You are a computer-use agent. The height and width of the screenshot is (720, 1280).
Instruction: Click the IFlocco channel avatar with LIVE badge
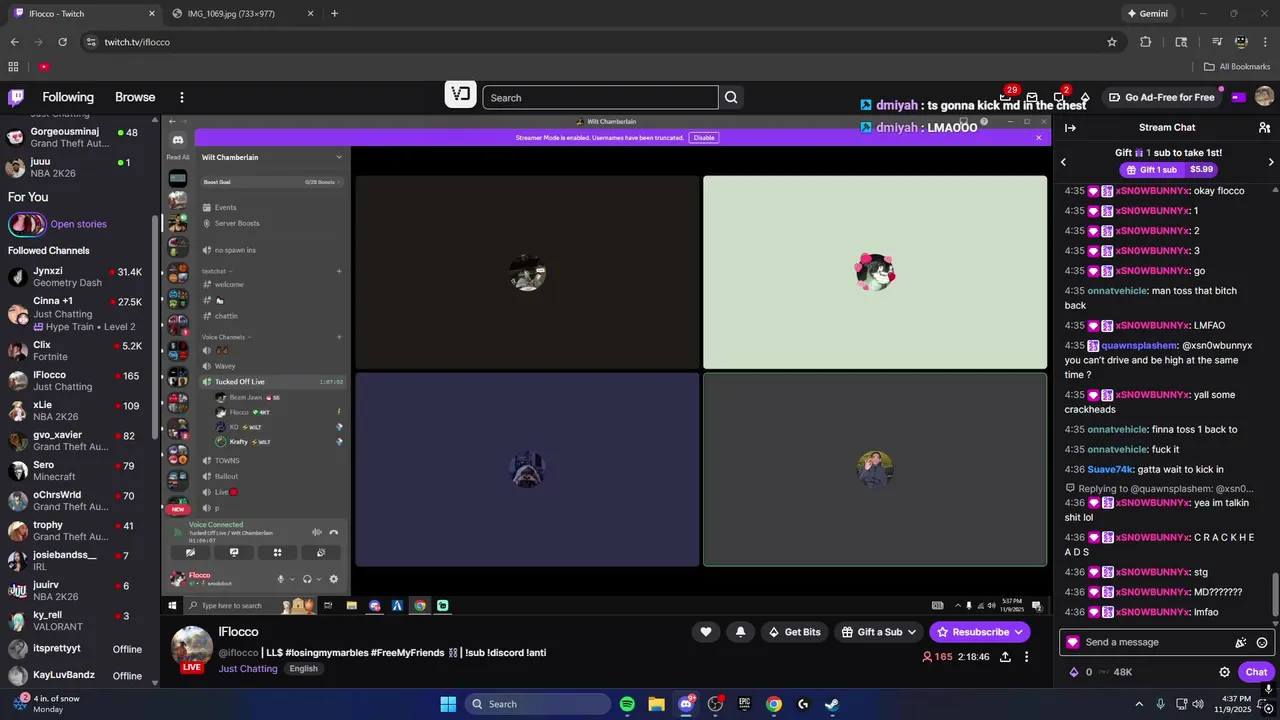point(191,649)
